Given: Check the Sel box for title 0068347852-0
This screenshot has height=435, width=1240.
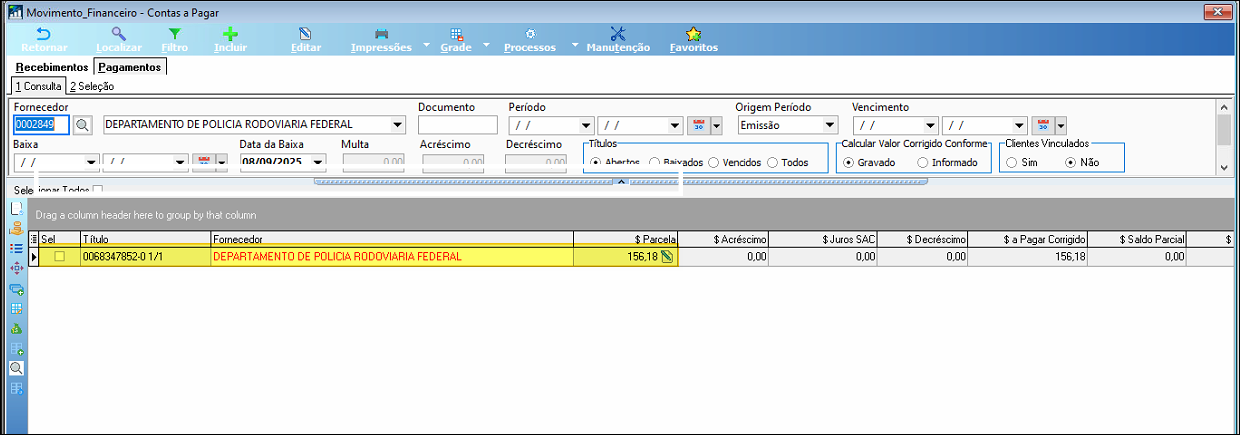Looking at the screenshot, I should [60, 257].
